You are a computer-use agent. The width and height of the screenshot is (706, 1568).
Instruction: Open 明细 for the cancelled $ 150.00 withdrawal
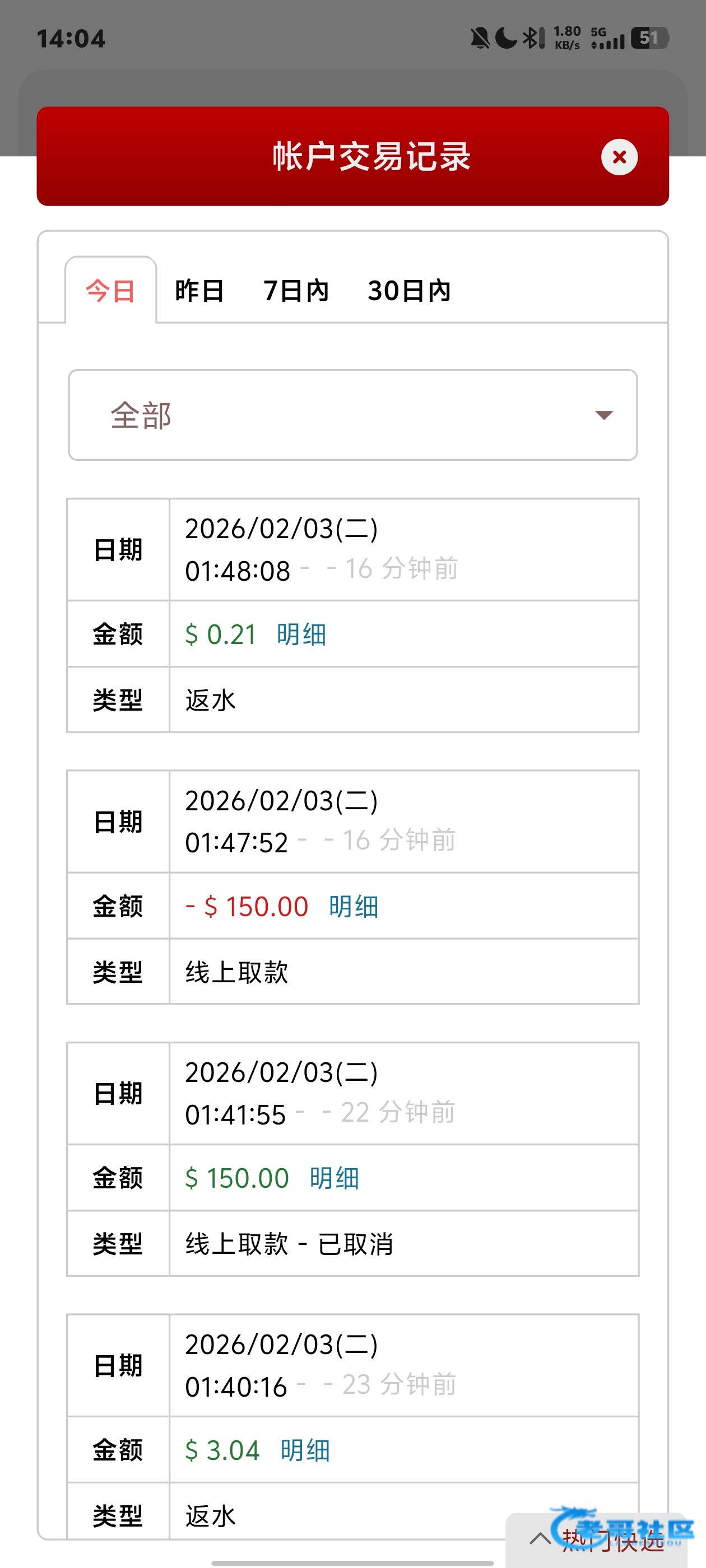pyautogui.click(x=335, y=1178)
